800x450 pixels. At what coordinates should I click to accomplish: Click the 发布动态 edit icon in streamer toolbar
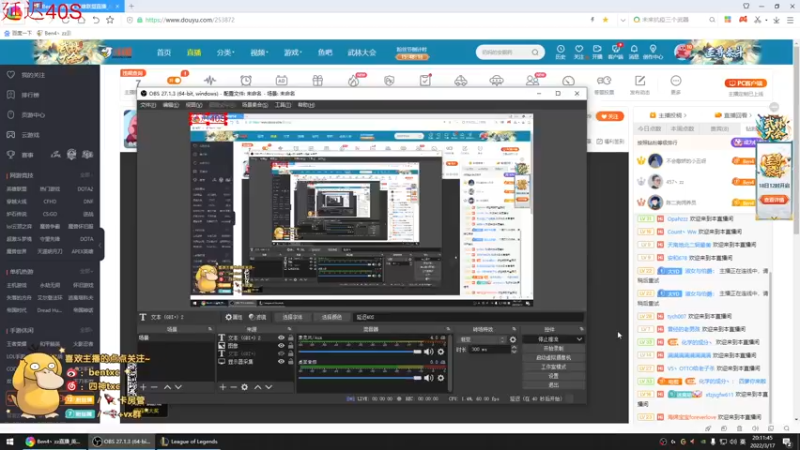tap(640, 81)
